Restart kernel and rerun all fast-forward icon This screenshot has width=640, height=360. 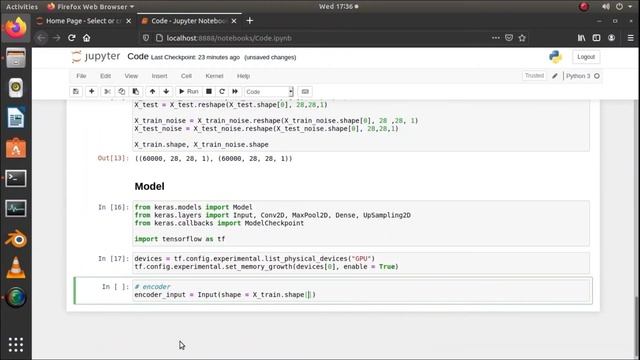coord(235,91)
